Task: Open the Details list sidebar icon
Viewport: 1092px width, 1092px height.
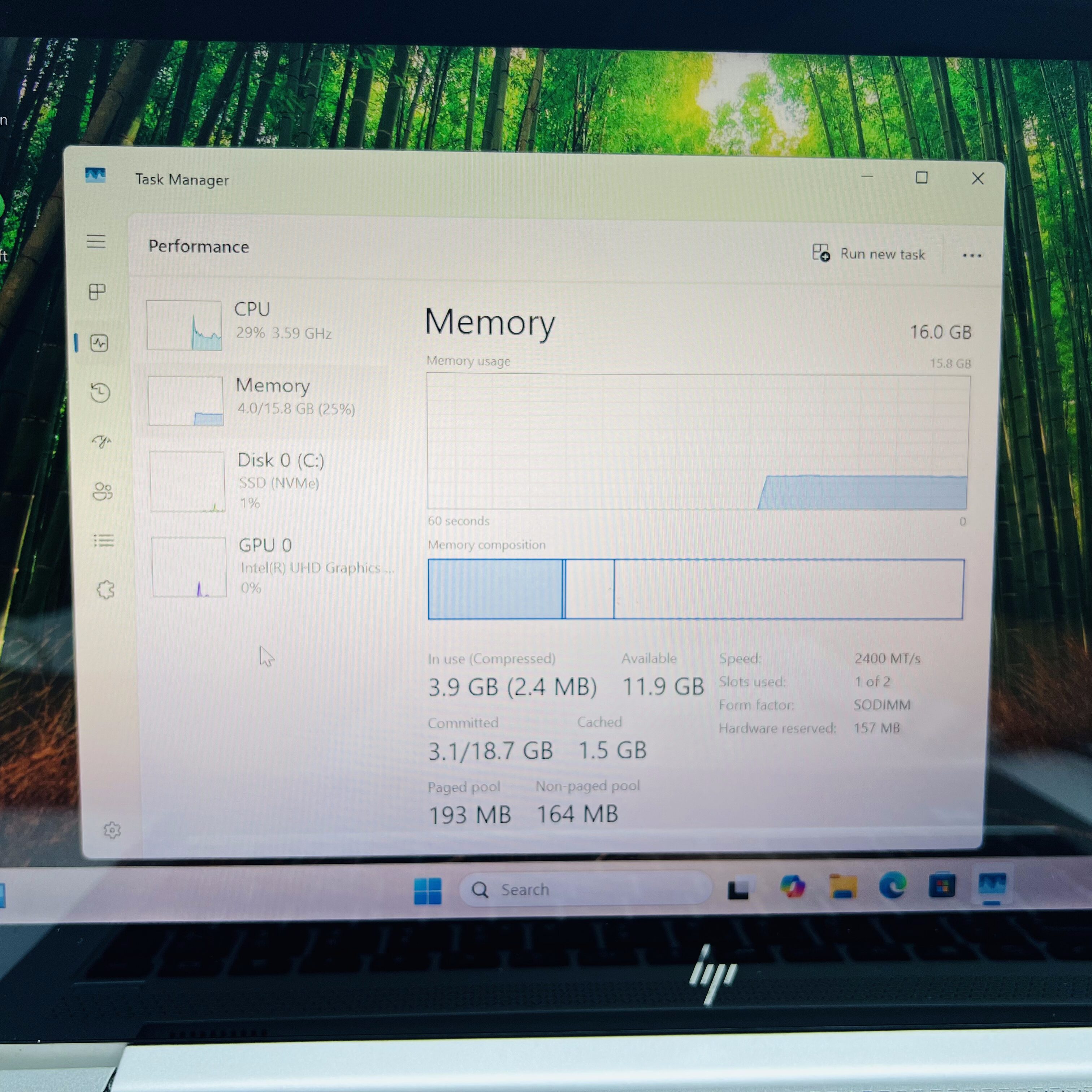Action: coord(103,541)
